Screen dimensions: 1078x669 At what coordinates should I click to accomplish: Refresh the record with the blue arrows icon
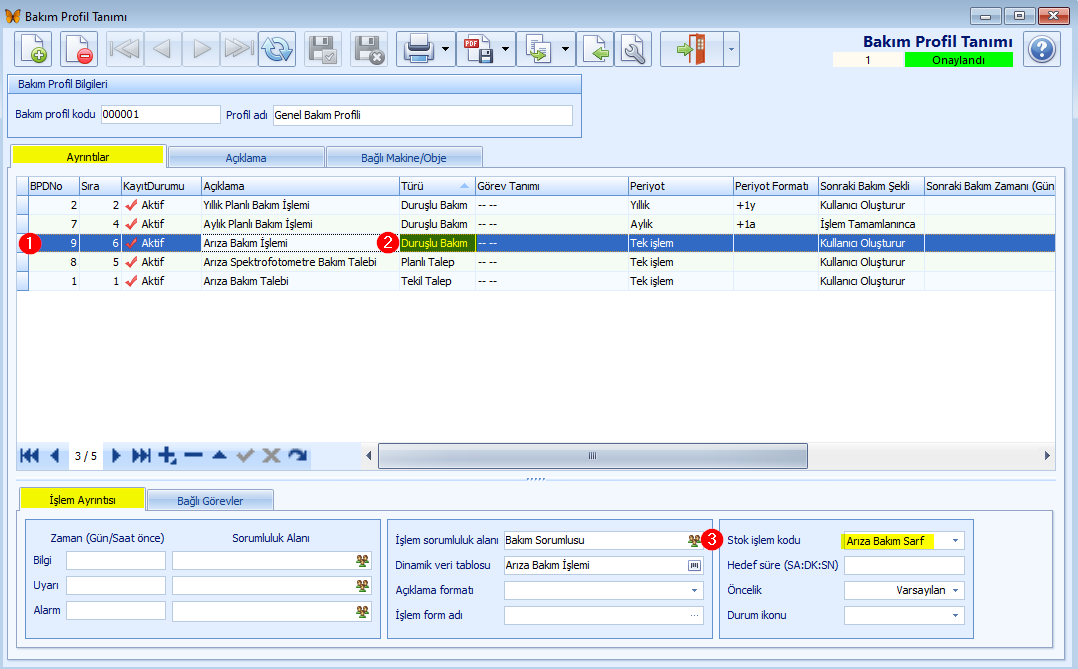click(x=277, y=50)
